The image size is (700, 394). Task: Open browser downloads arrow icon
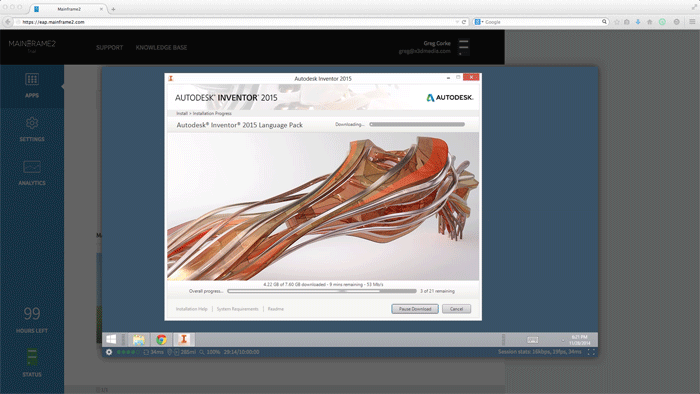point(638,21)
